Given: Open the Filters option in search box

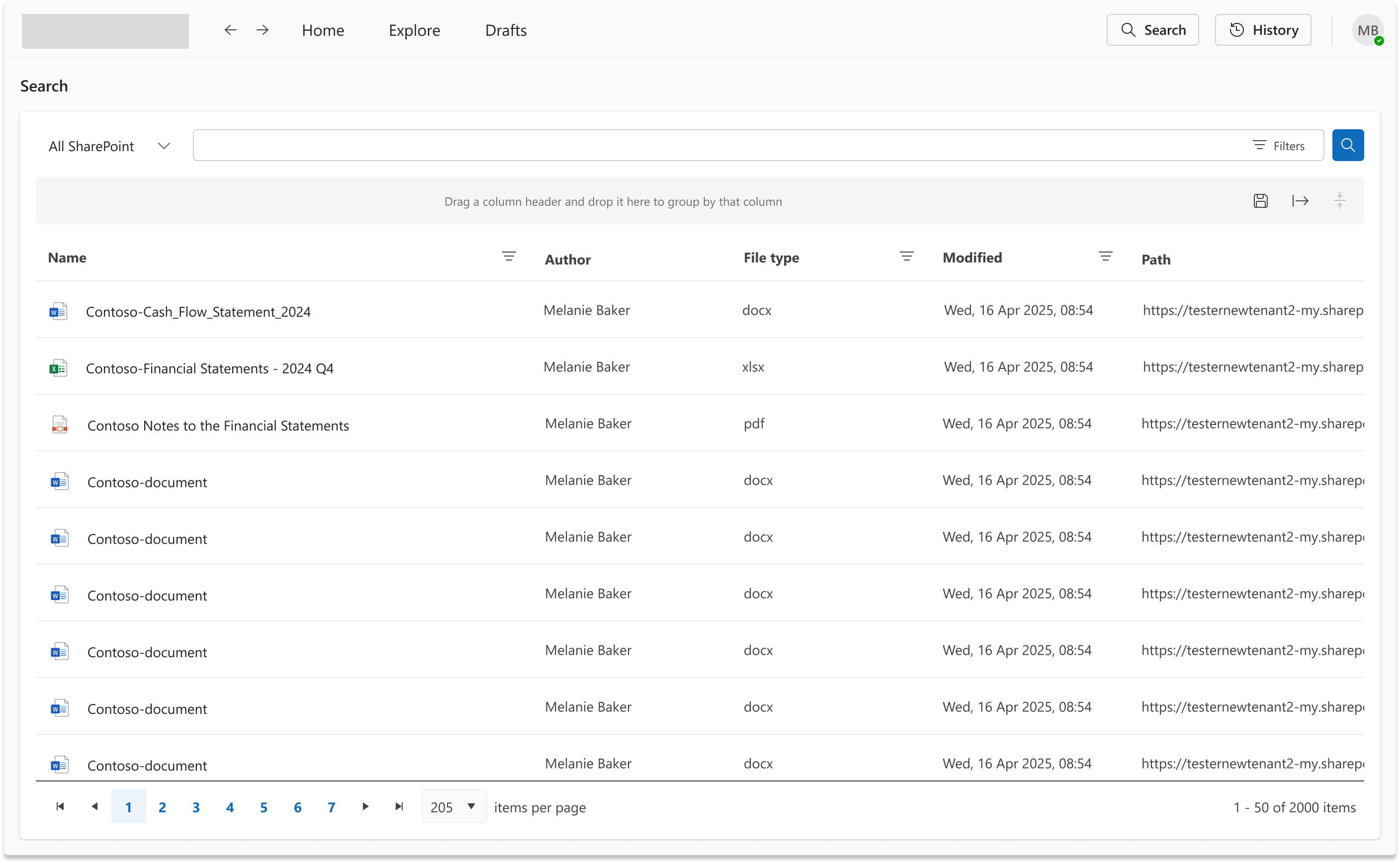Looking at the screenshot, I should (1278, 146).
